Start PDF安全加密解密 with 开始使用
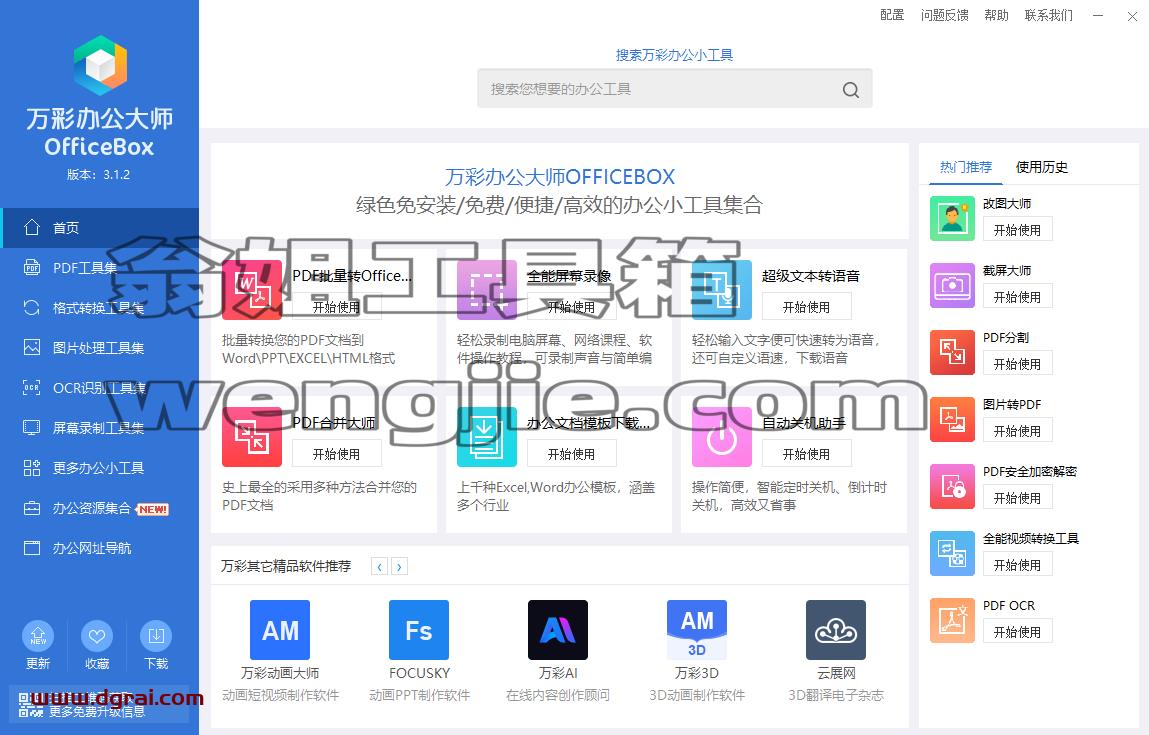The width and height of the screenshot is (1149, 735). click(1017, 498)
